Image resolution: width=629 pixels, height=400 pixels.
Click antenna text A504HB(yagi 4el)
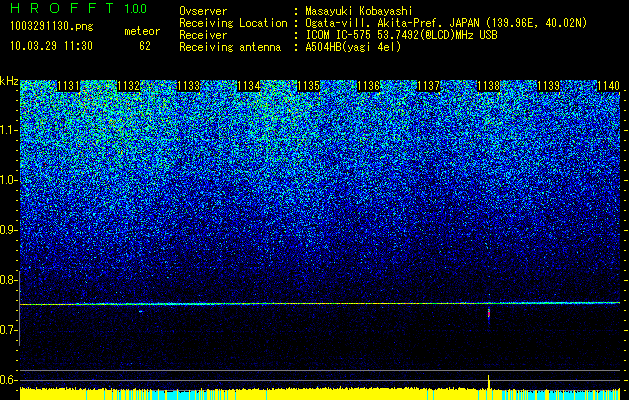click(353, 47)
